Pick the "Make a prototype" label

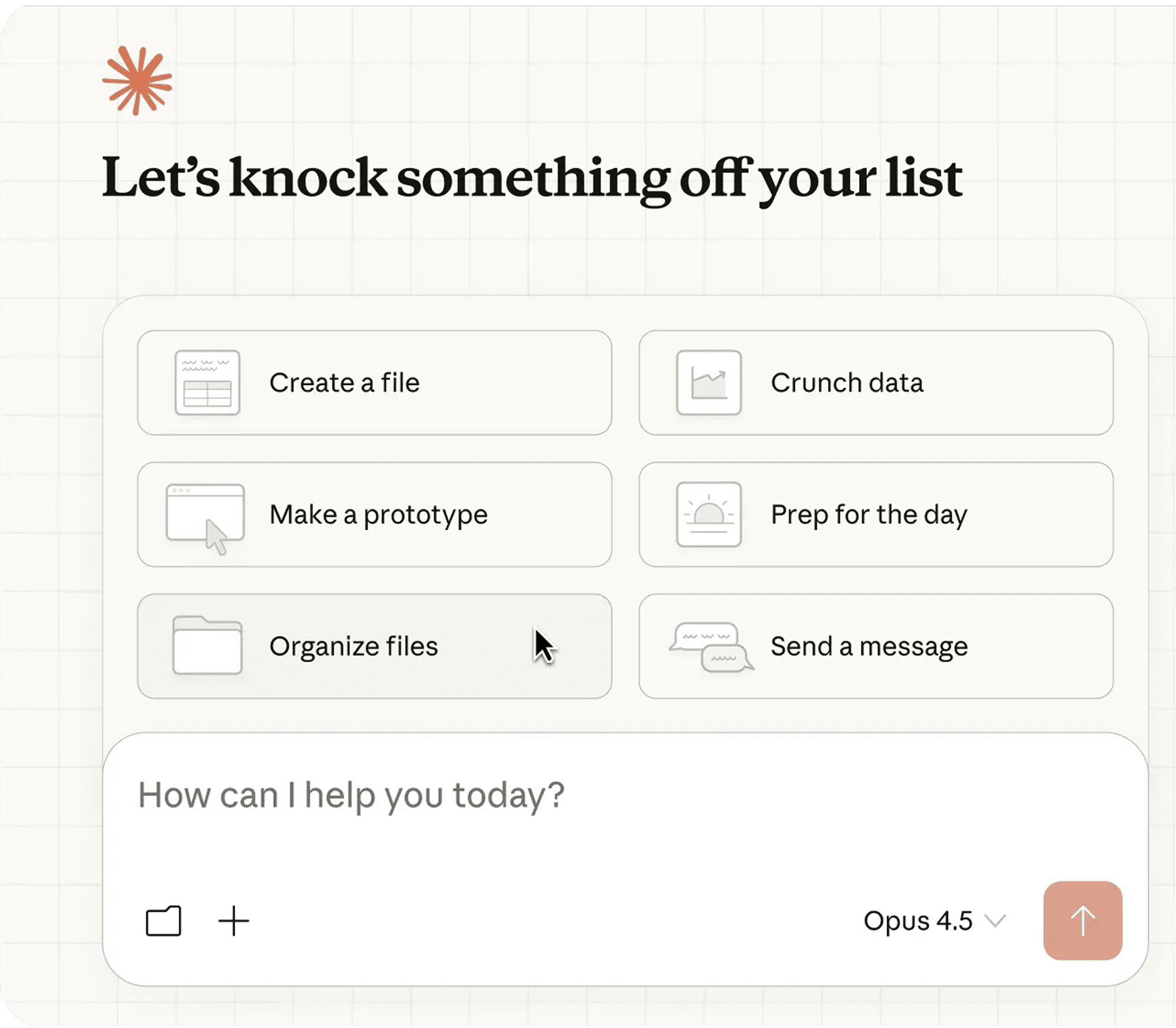(378, 515)
